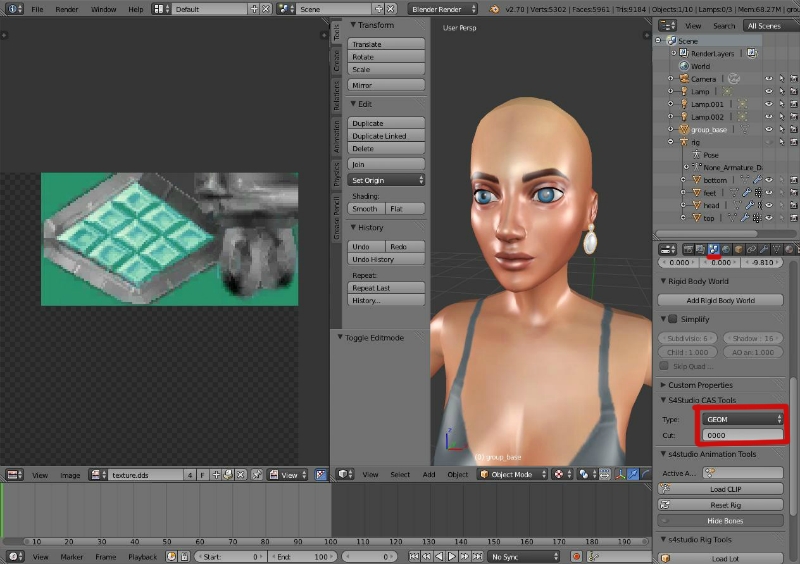Toggle the timeline preview range clock icon
The height and width of the screenshot is (564, 800).
[171, 556]
